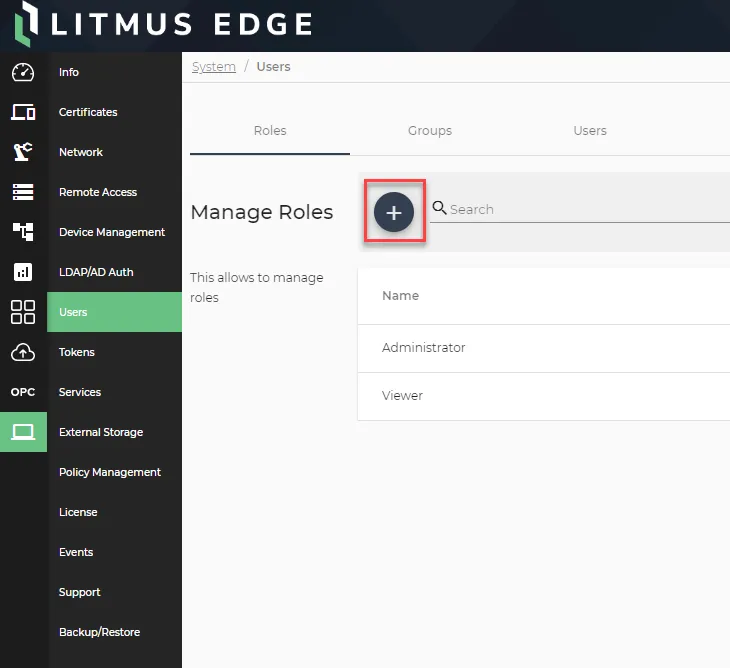This screenshot has height=668, width=730.
Task: Open the four-squares applications icon
Action: (x=23, y=312)
